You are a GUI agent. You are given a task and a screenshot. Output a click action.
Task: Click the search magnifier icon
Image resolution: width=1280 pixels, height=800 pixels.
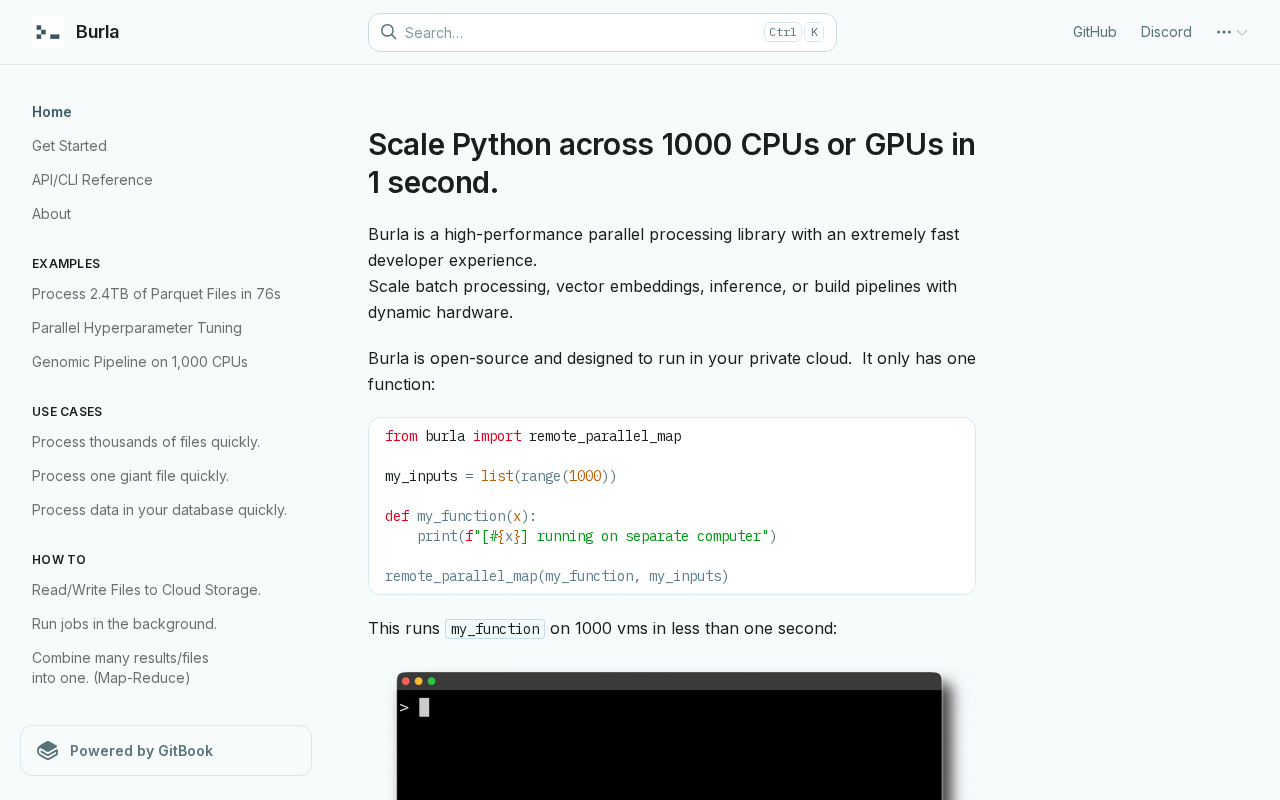(x=389, y=32)
